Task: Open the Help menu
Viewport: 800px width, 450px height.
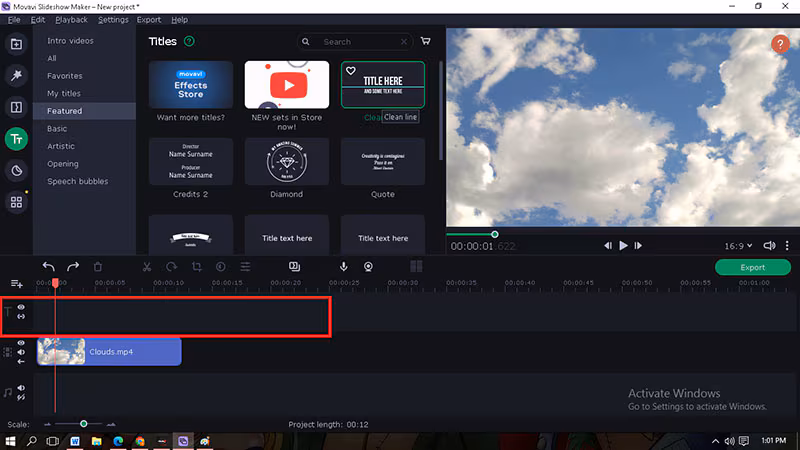Action: point(180,20)
